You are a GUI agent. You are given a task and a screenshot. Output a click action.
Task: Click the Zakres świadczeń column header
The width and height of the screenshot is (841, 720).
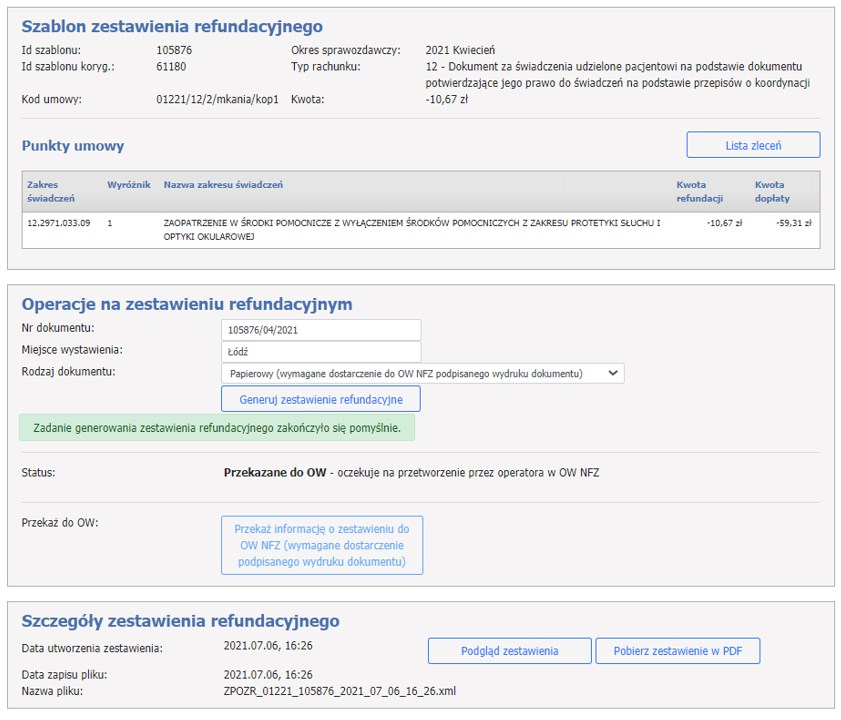(44, 191)
